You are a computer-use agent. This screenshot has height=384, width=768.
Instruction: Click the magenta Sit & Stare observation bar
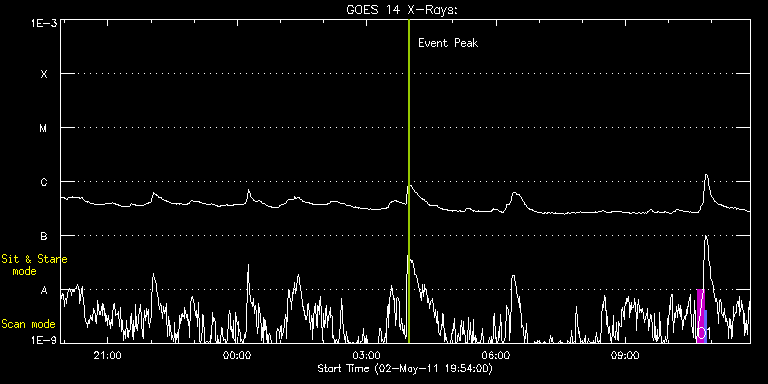pos(700,316)
